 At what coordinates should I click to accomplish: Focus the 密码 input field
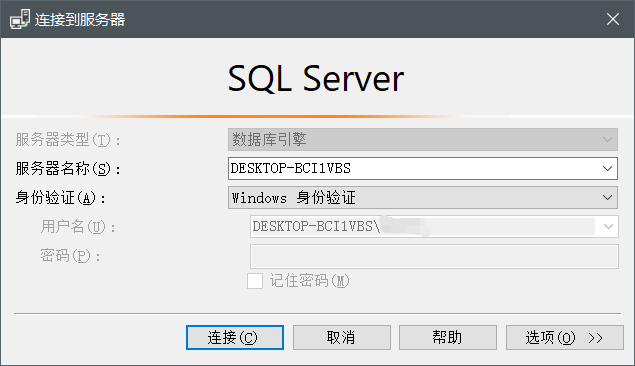tap(434, 256)
